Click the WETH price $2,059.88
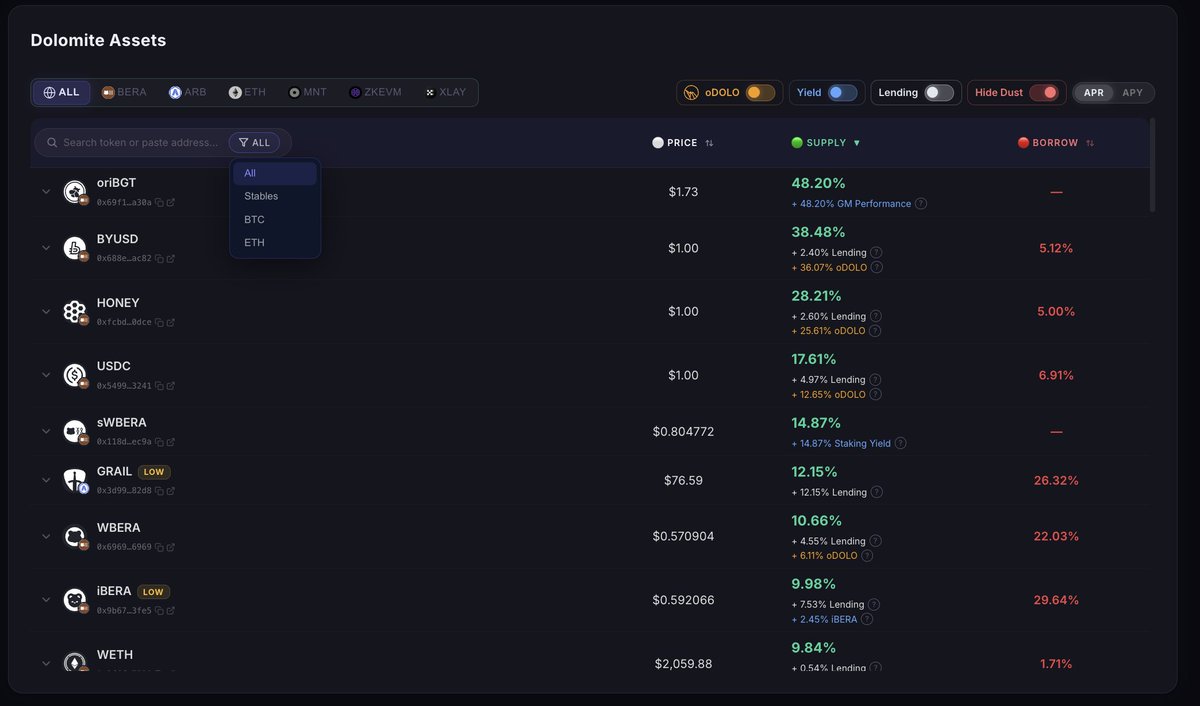 coord(683,664)
